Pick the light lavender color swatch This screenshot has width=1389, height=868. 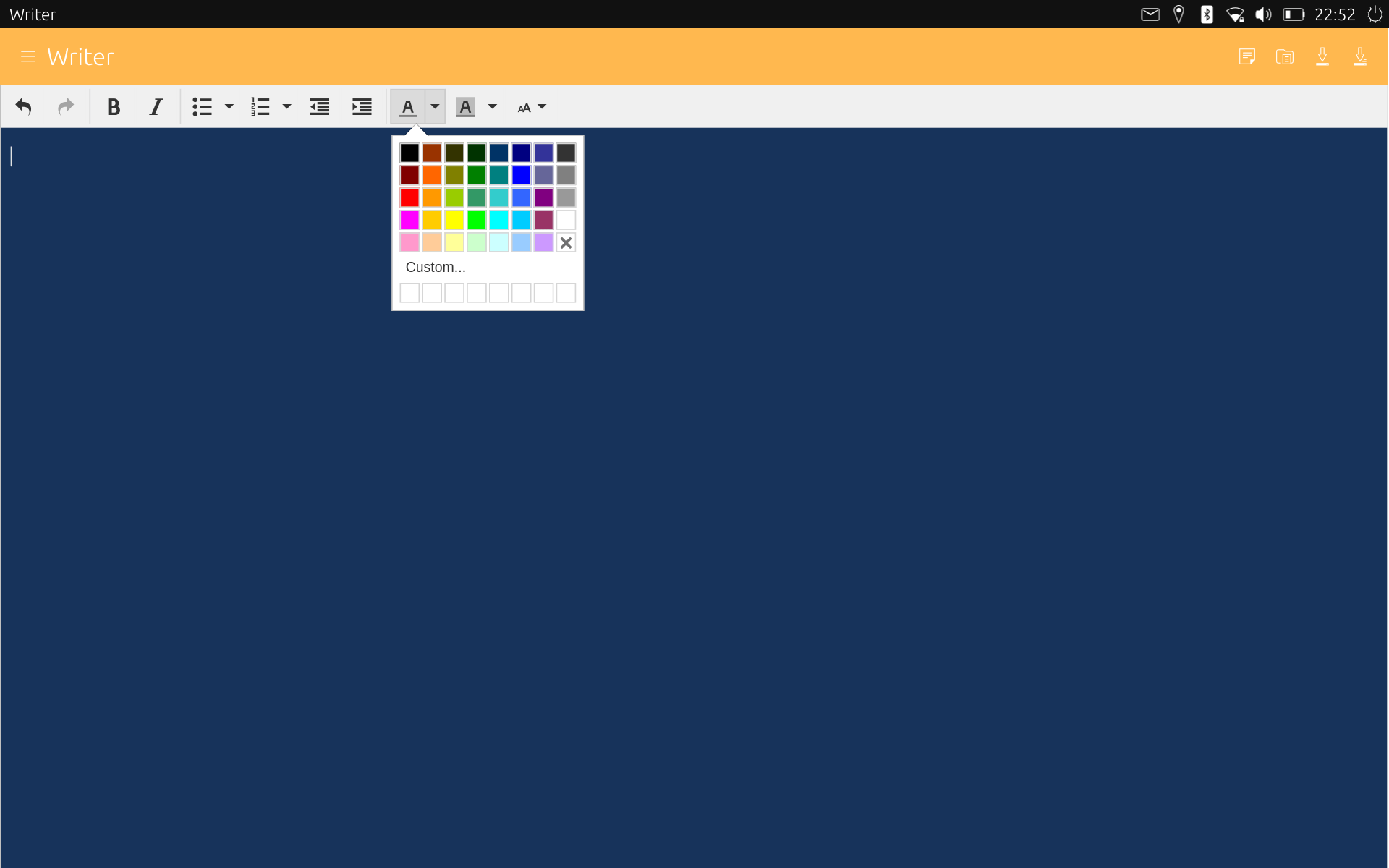pos(543,242)
